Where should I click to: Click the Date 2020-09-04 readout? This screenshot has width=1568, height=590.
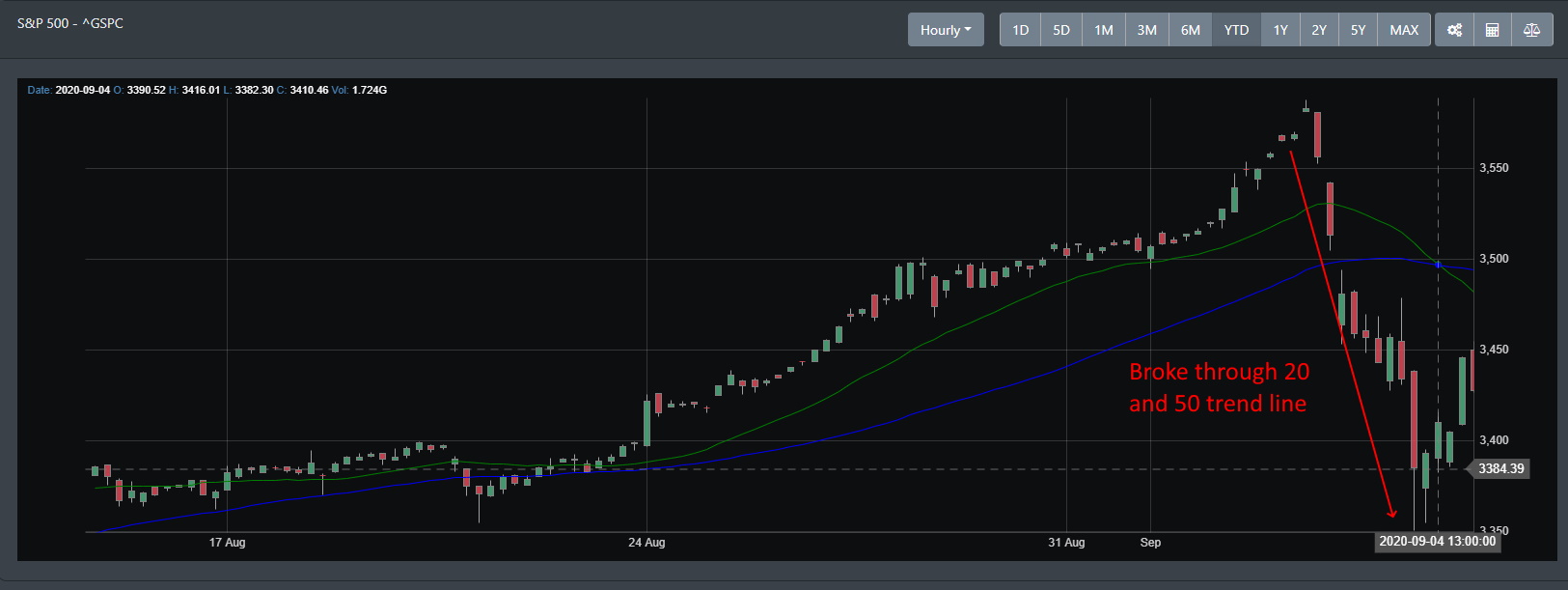pos(69,90)
